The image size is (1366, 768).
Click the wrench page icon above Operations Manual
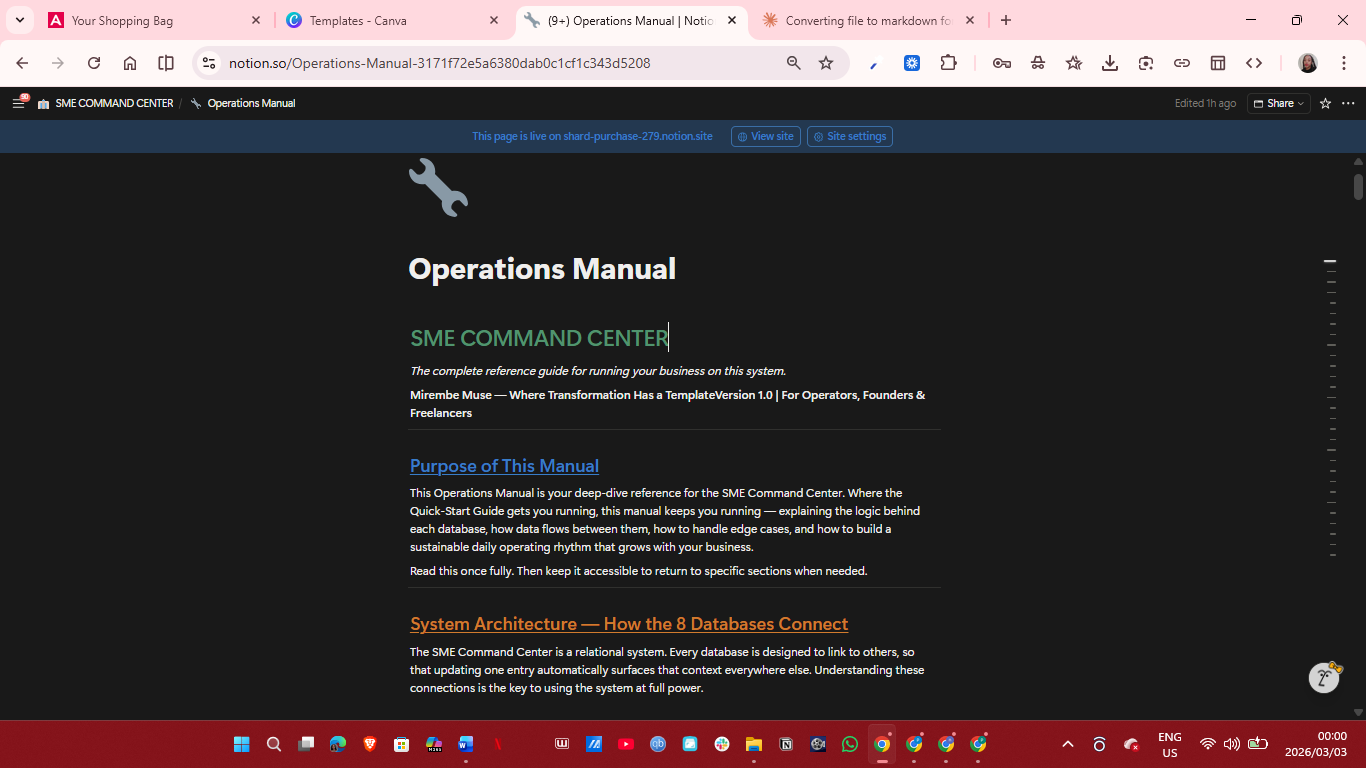[438, 187]
